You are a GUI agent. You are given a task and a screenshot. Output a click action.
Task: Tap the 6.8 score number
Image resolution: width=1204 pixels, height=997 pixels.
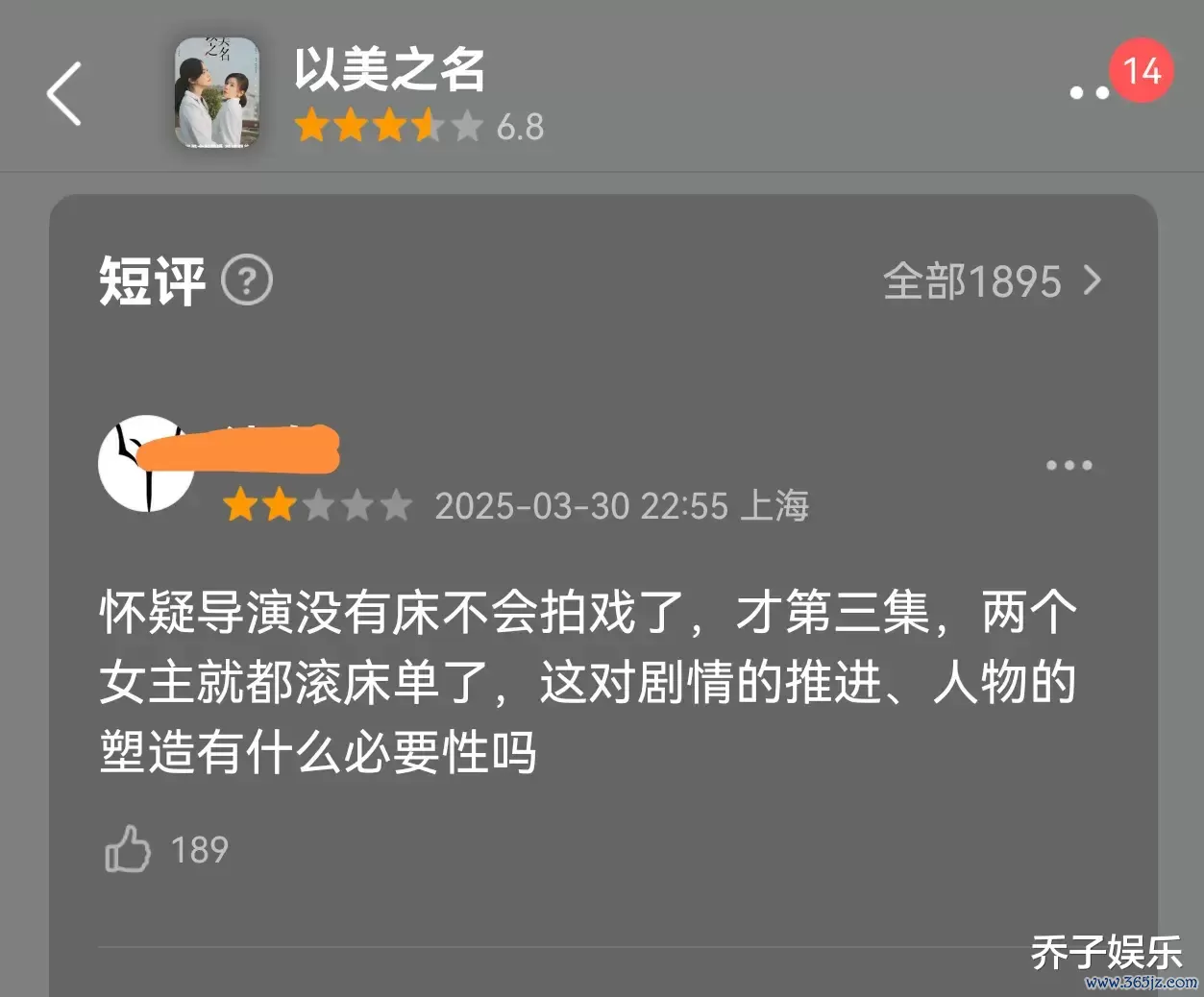pyautogui.click(x=520, y=127)
